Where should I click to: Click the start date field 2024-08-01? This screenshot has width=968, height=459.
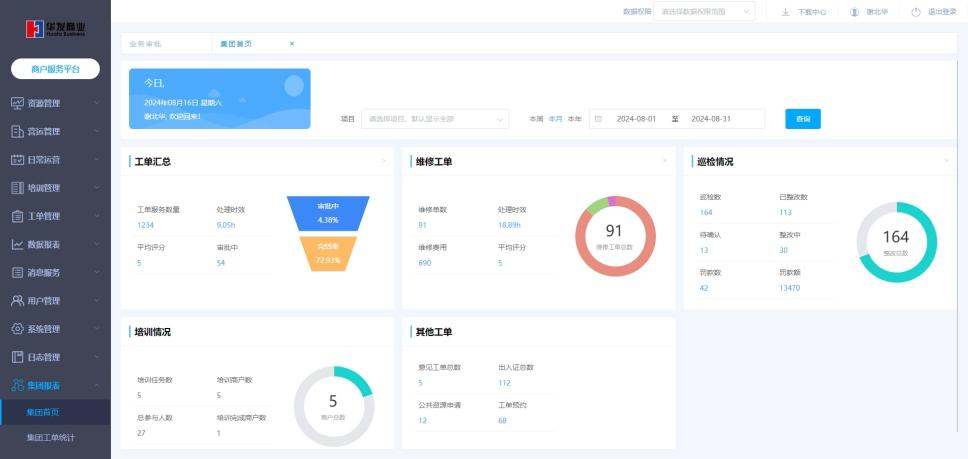tap(636, 119)
